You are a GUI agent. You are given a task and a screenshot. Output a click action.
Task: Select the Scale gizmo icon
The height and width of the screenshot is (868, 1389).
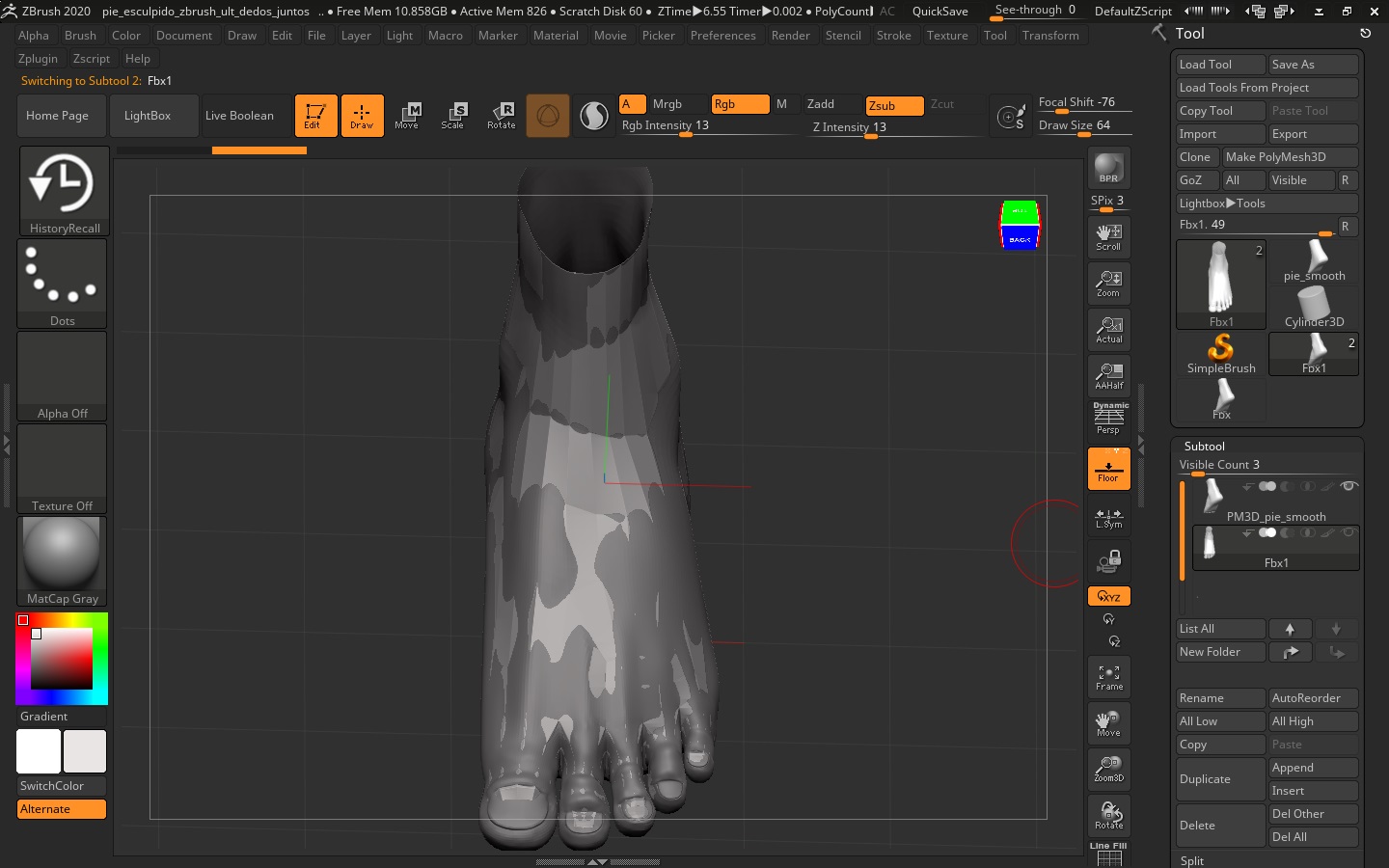click(x=452, y=116)
